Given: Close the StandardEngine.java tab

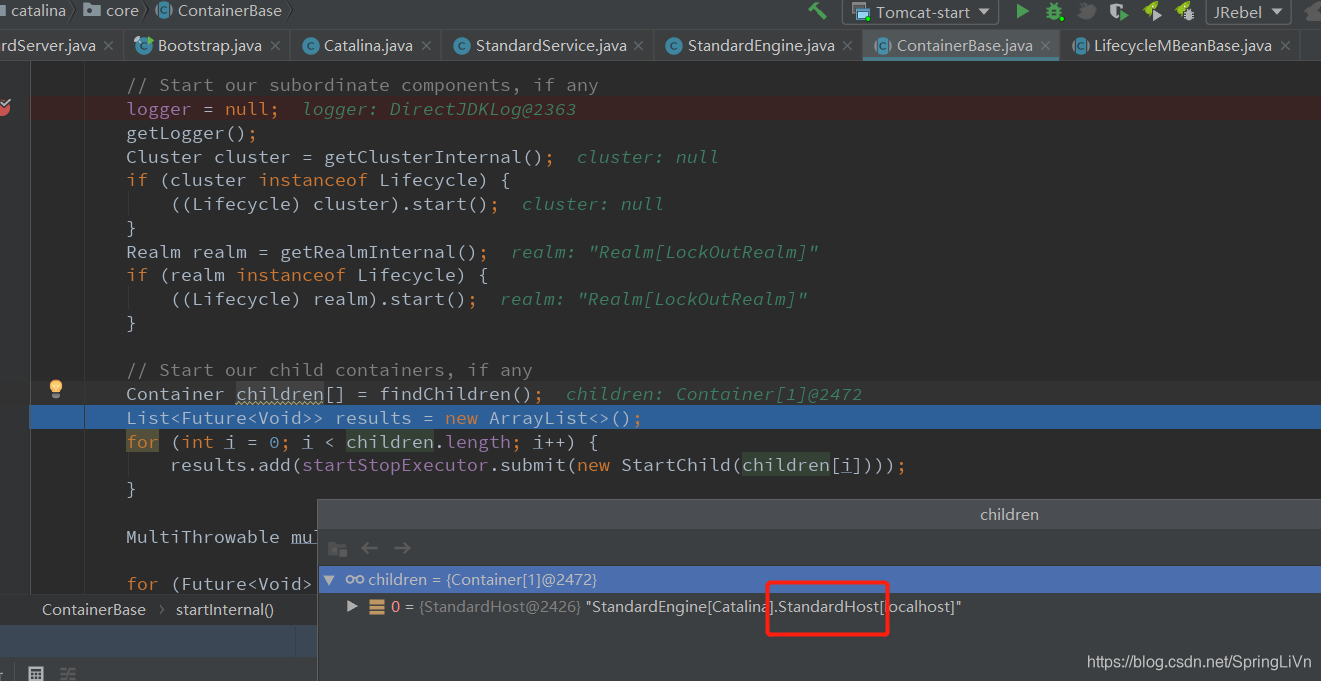Looking at the screenshot, I should click(x=847, y=46).
